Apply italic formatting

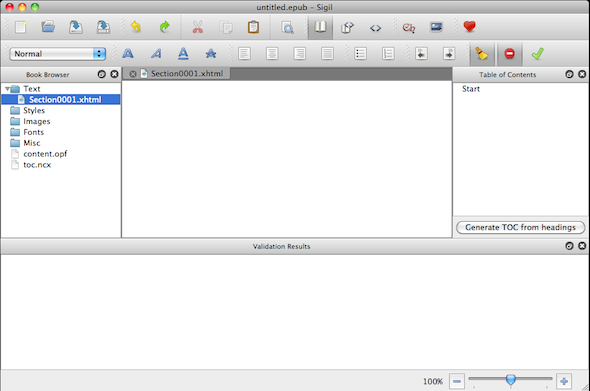(156, 54)
